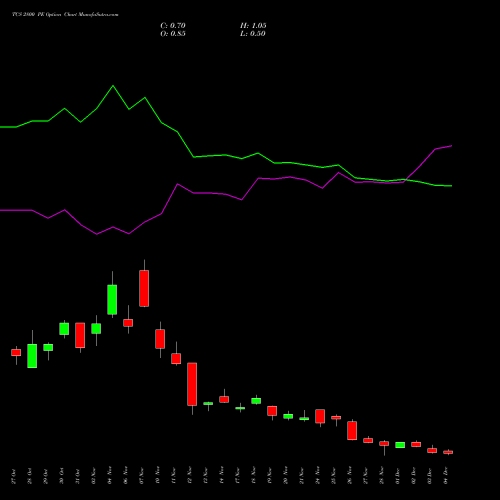
Task: Click the '04 Nov' date axis label
Action: click(x=110, y=476)
